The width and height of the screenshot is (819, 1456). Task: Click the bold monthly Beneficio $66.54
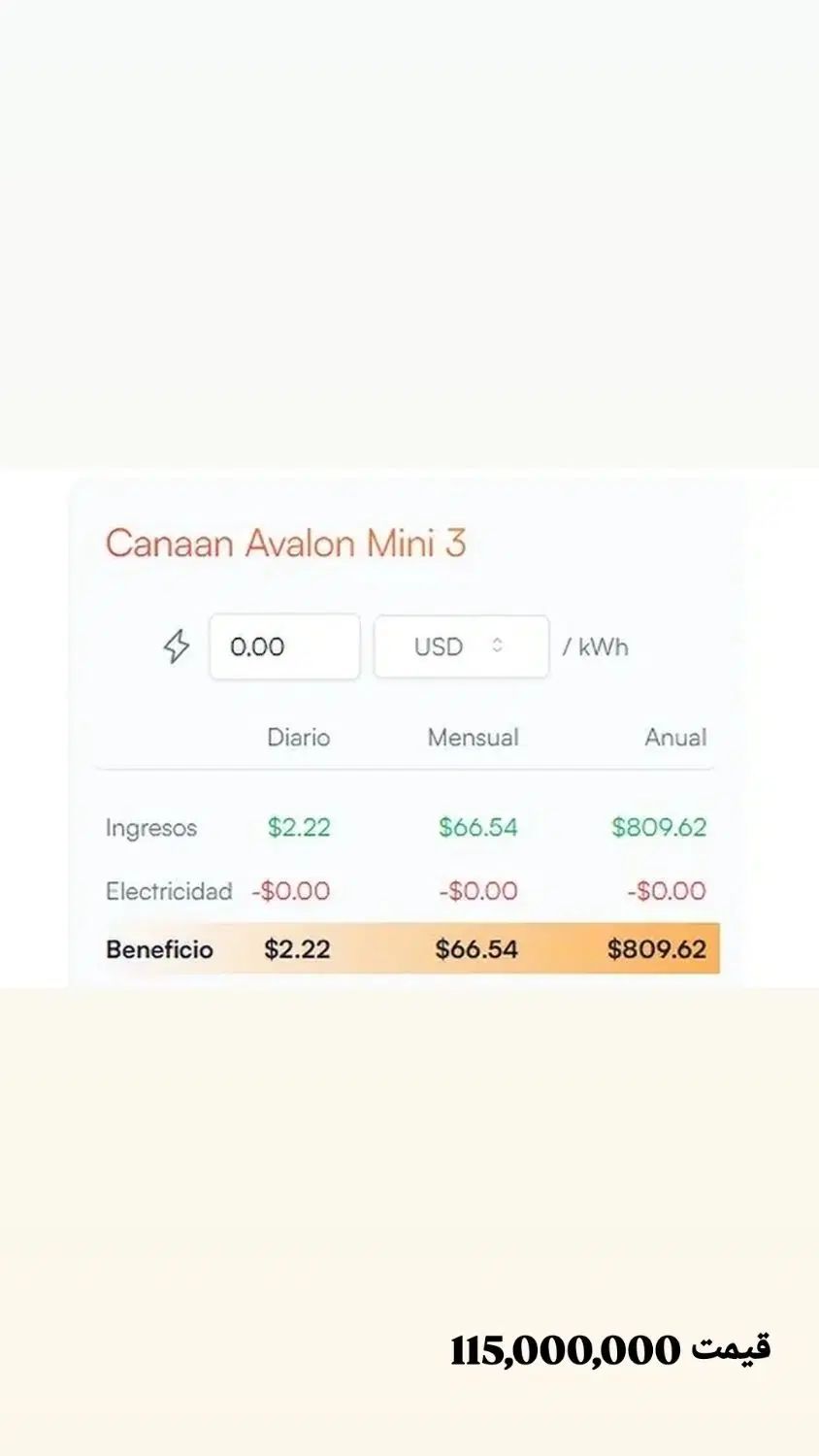coord(476,949)
